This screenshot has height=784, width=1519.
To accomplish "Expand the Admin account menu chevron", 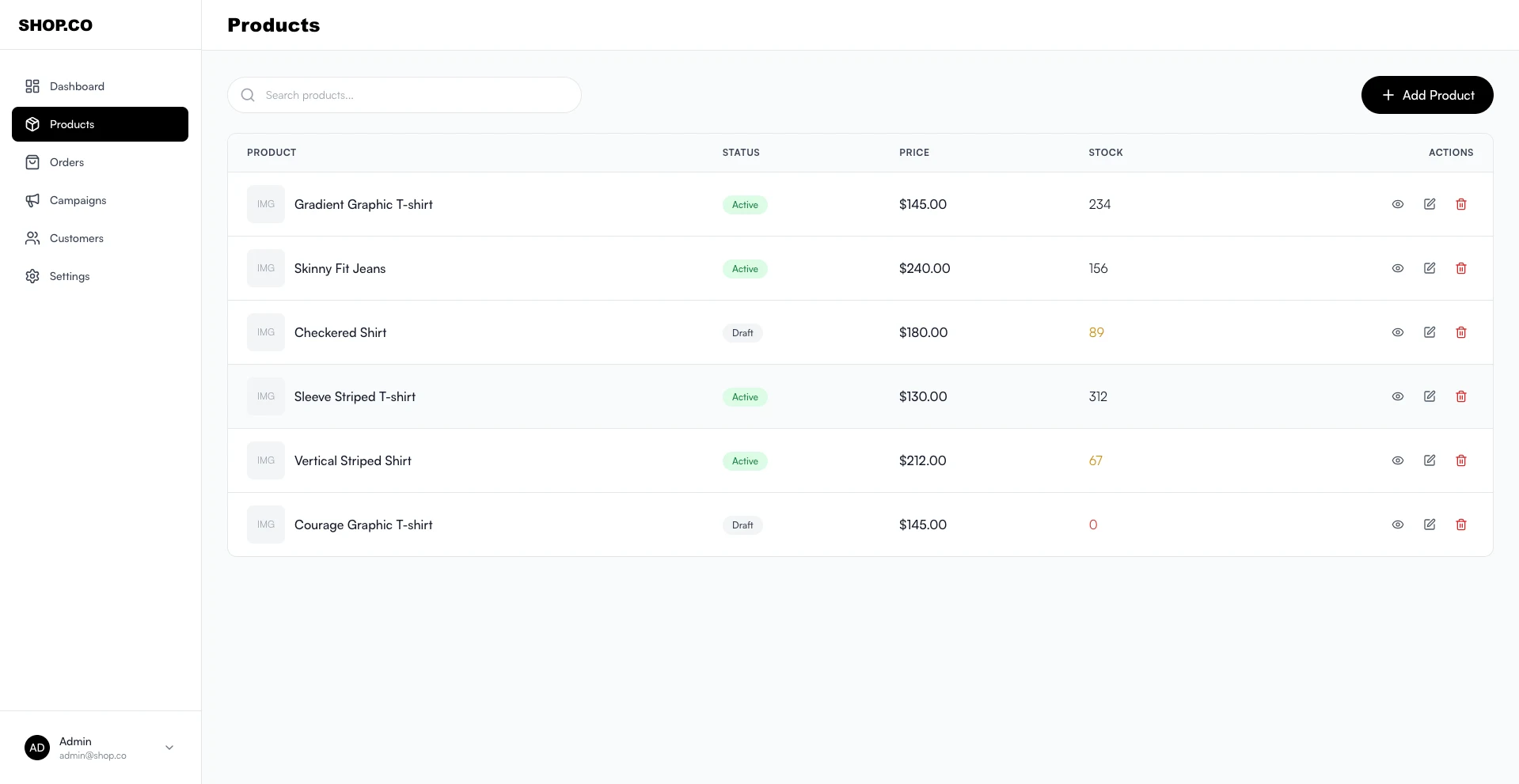I will [x=169, y=748].
